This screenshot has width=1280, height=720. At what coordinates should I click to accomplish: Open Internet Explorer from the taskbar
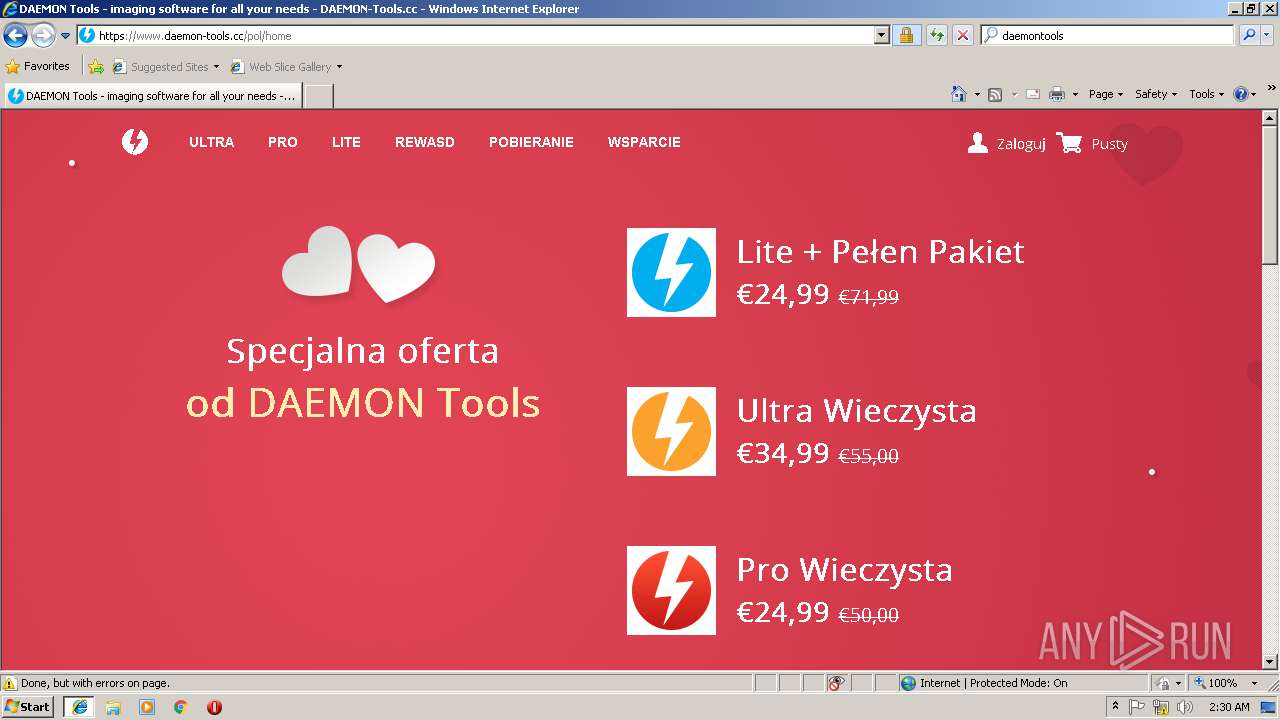pyautogui.click(x=79, y=707)
